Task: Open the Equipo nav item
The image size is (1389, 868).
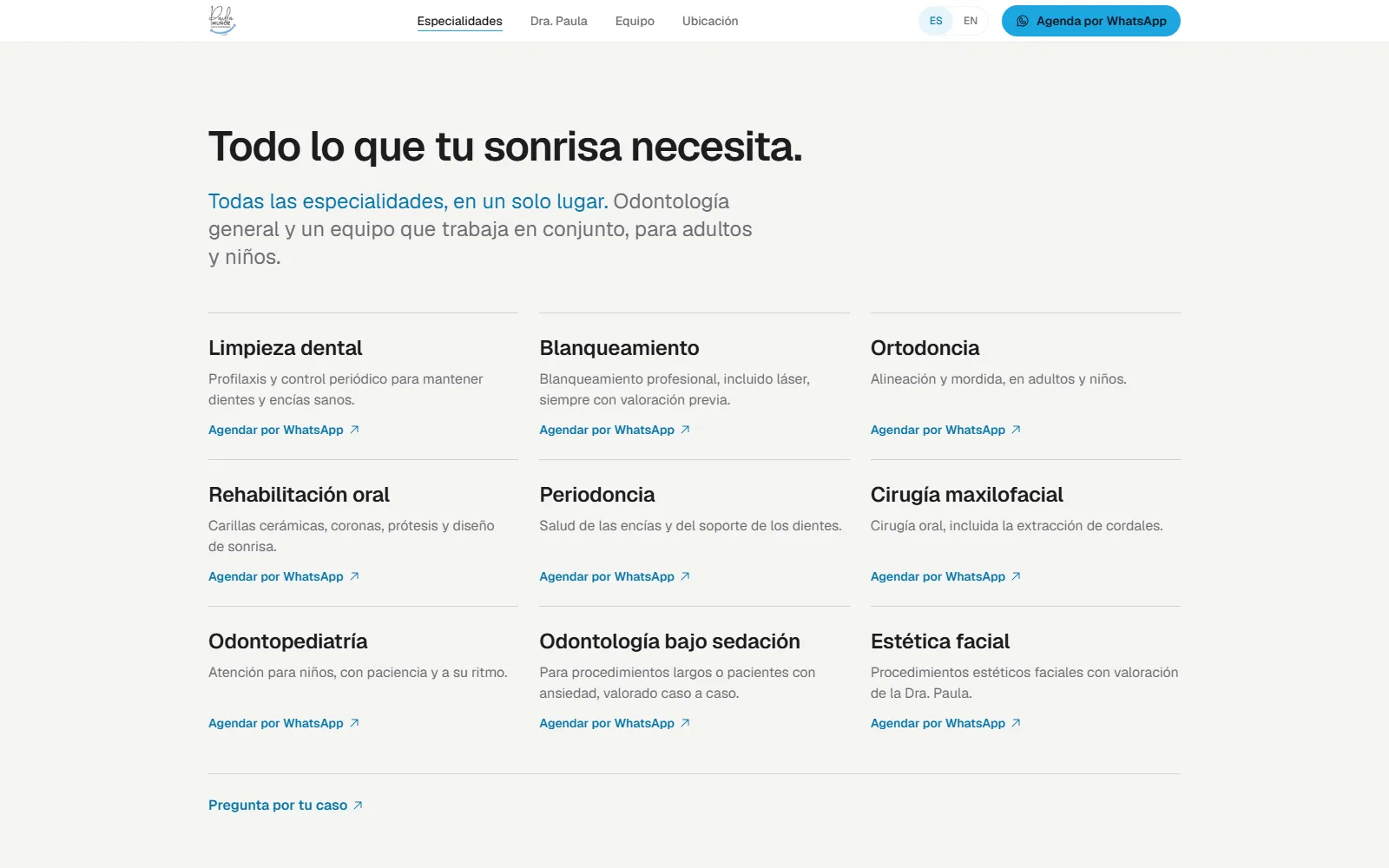Action: click(x=635, y=21)
